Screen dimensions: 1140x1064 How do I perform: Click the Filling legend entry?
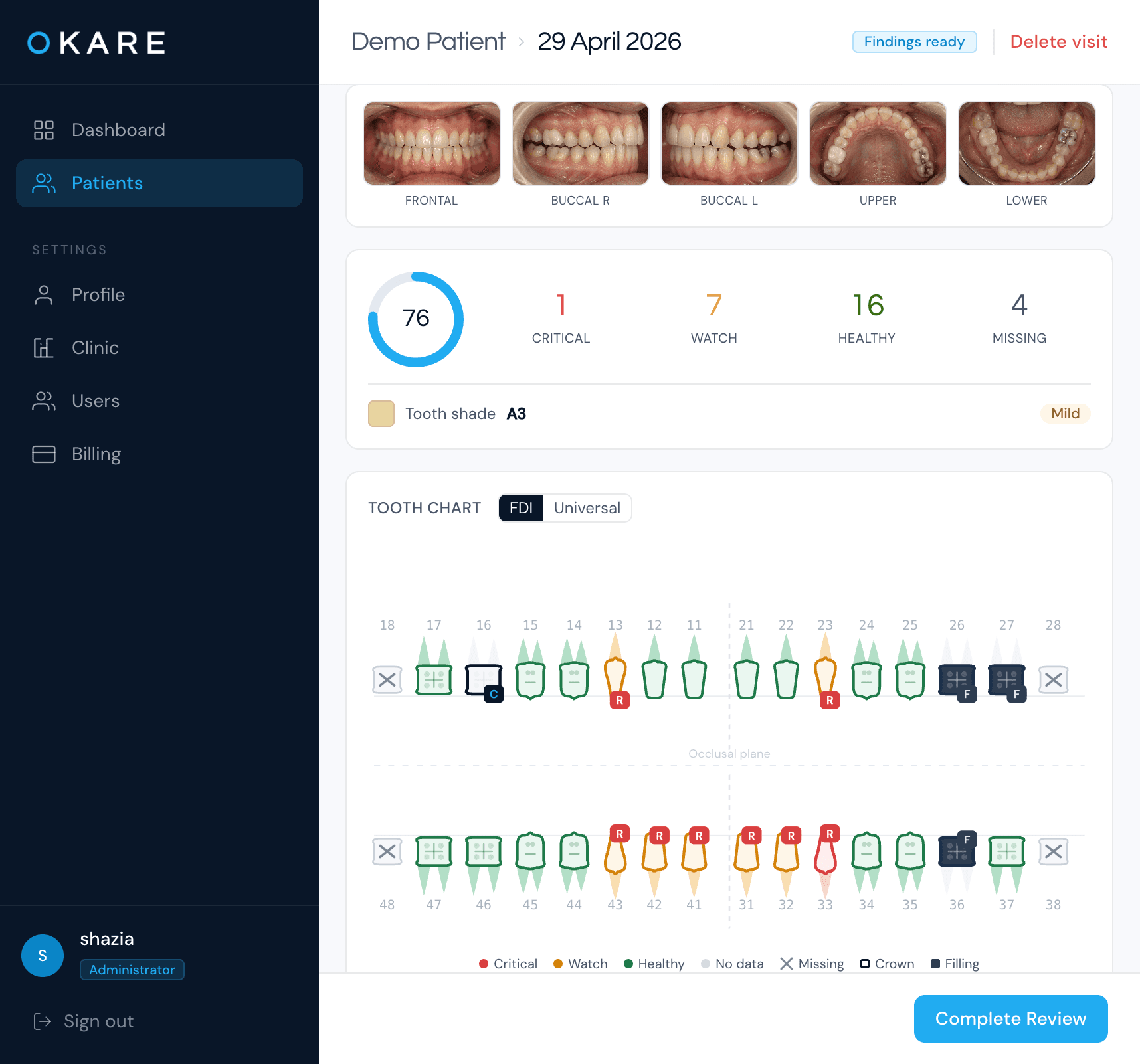coord(955,964)
